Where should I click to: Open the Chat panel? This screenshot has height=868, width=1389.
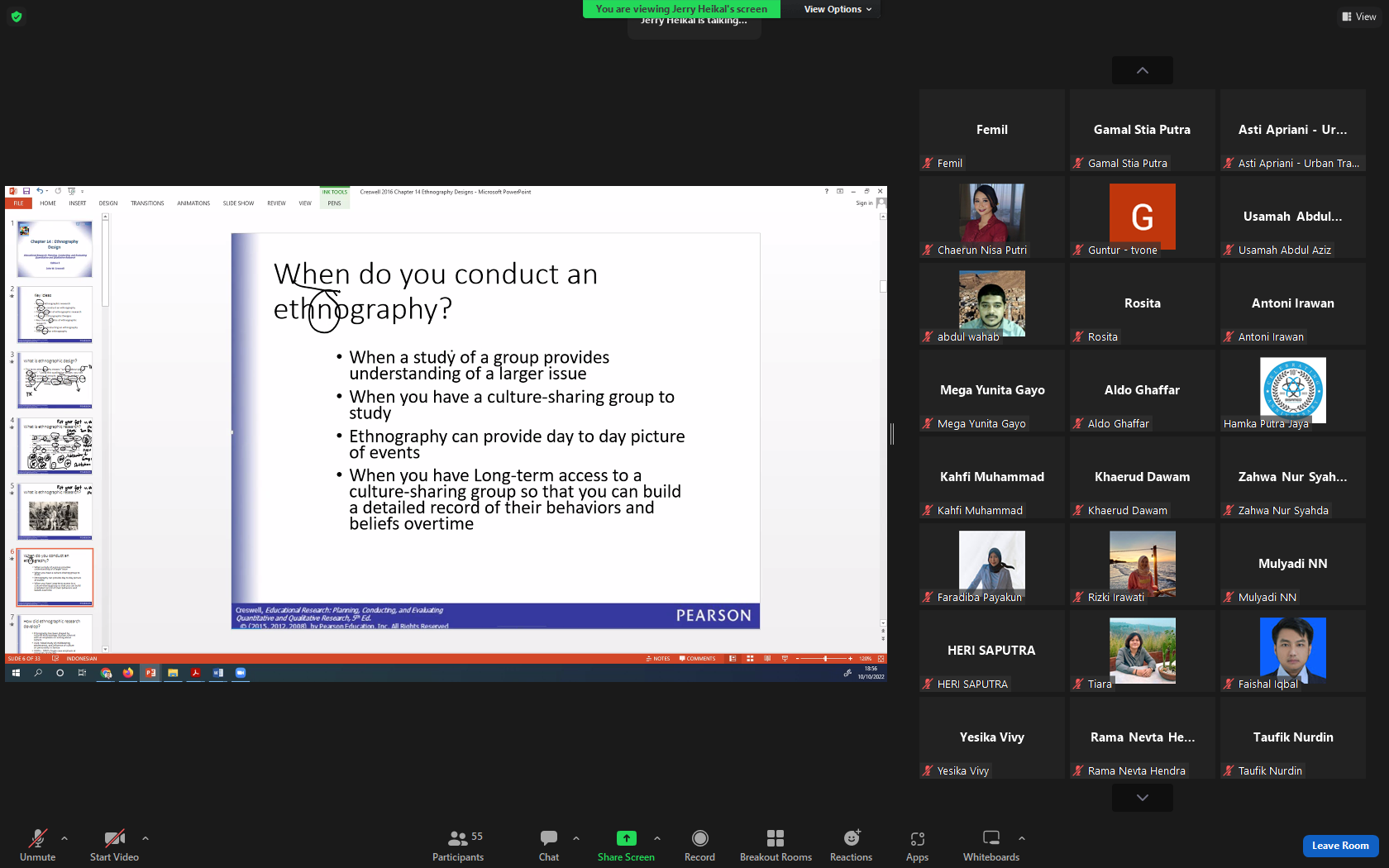pos(549,845)
